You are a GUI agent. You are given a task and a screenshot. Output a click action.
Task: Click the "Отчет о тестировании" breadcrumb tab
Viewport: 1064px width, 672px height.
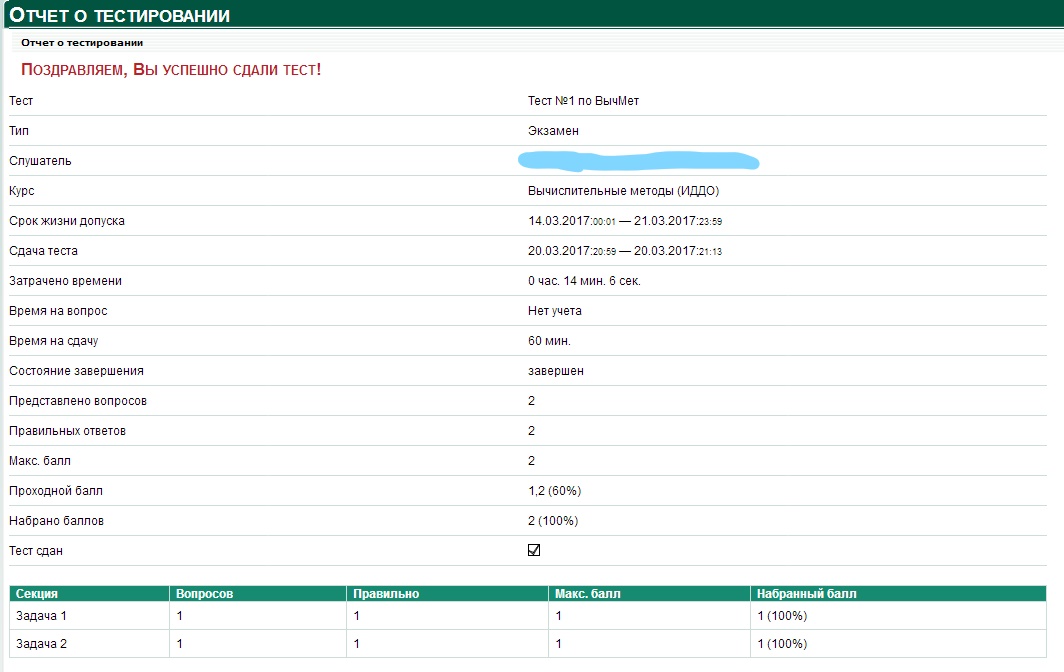[x=82, y=43]
